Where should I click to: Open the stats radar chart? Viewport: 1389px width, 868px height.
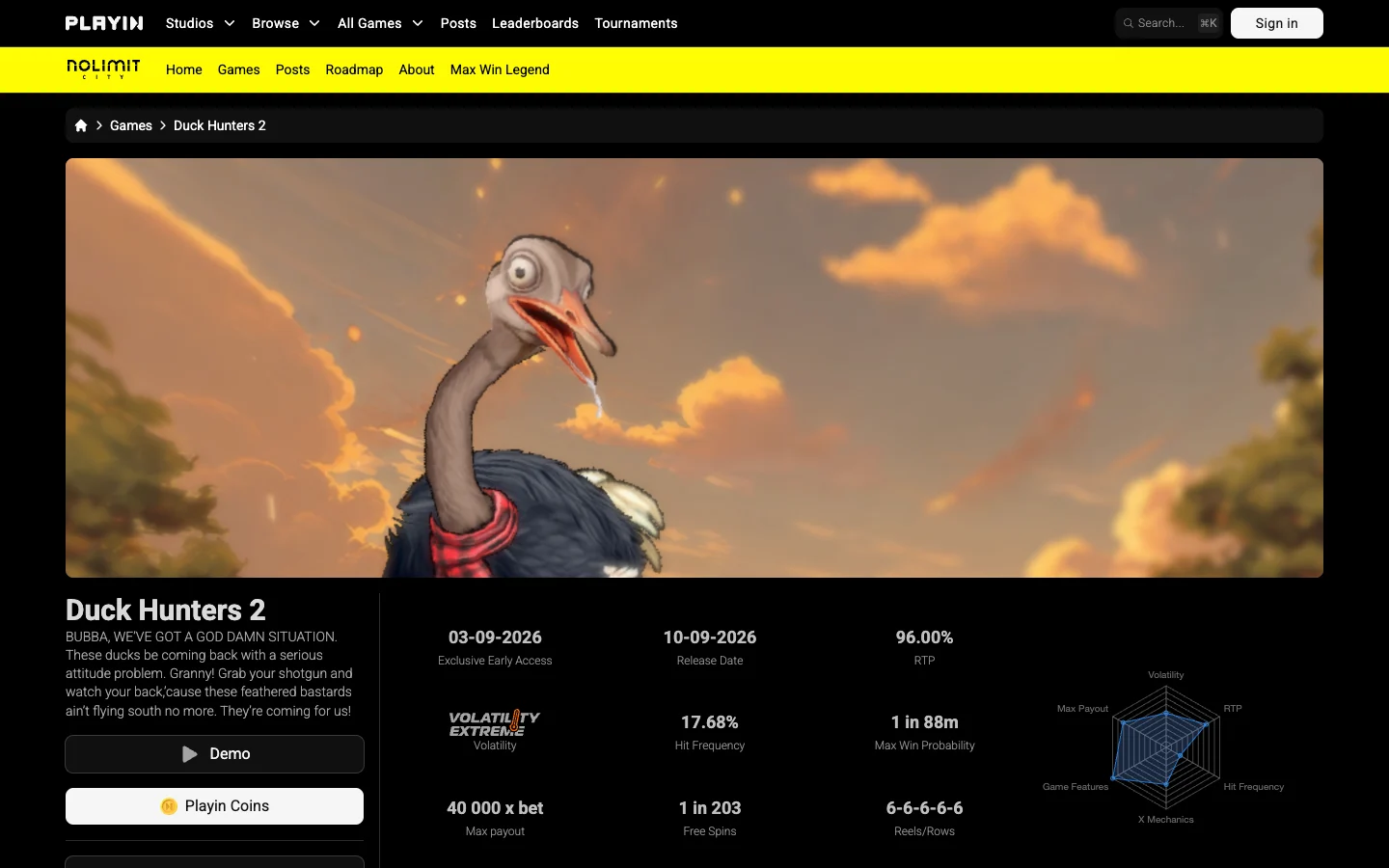coord(1166,747)
